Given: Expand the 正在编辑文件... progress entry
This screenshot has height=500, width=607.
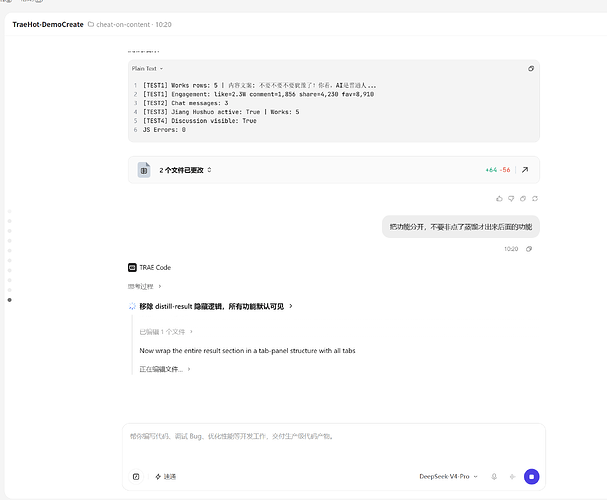Looking at the screenshot, I should [165, 369].
